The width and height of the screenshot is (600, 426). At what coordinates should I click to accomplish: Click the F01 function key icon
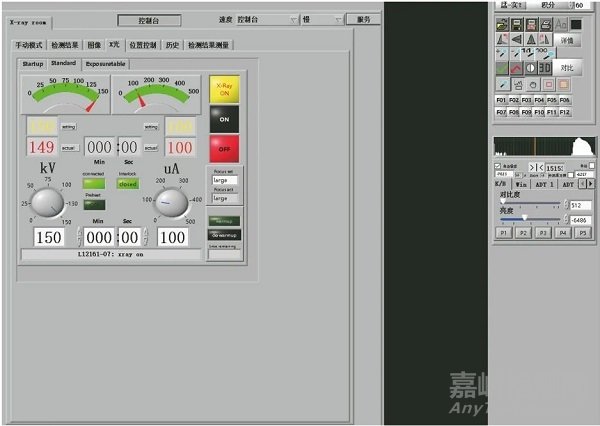click(x=502, y=100)
